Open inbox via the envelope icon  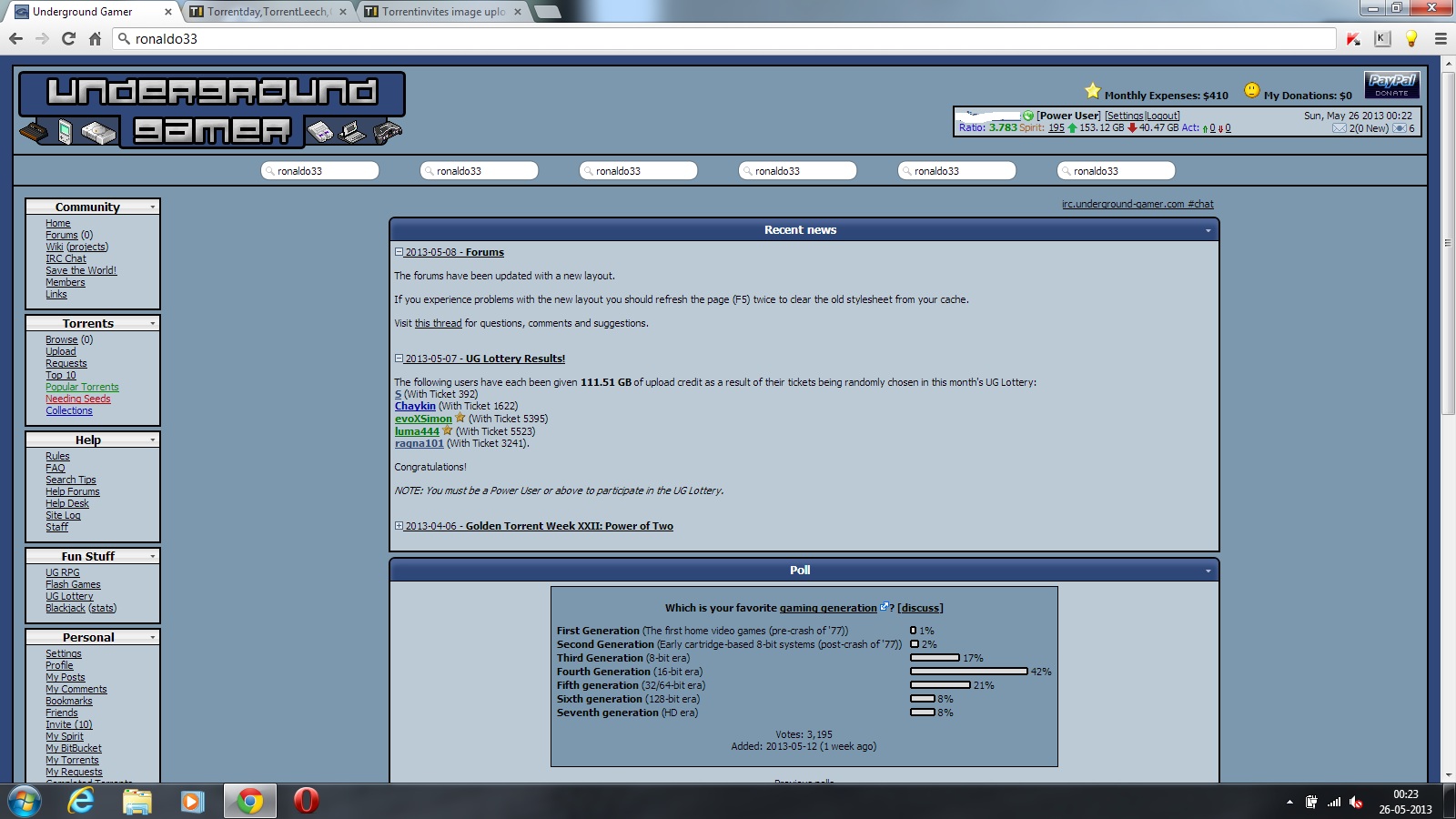(x=1339, y=128)
